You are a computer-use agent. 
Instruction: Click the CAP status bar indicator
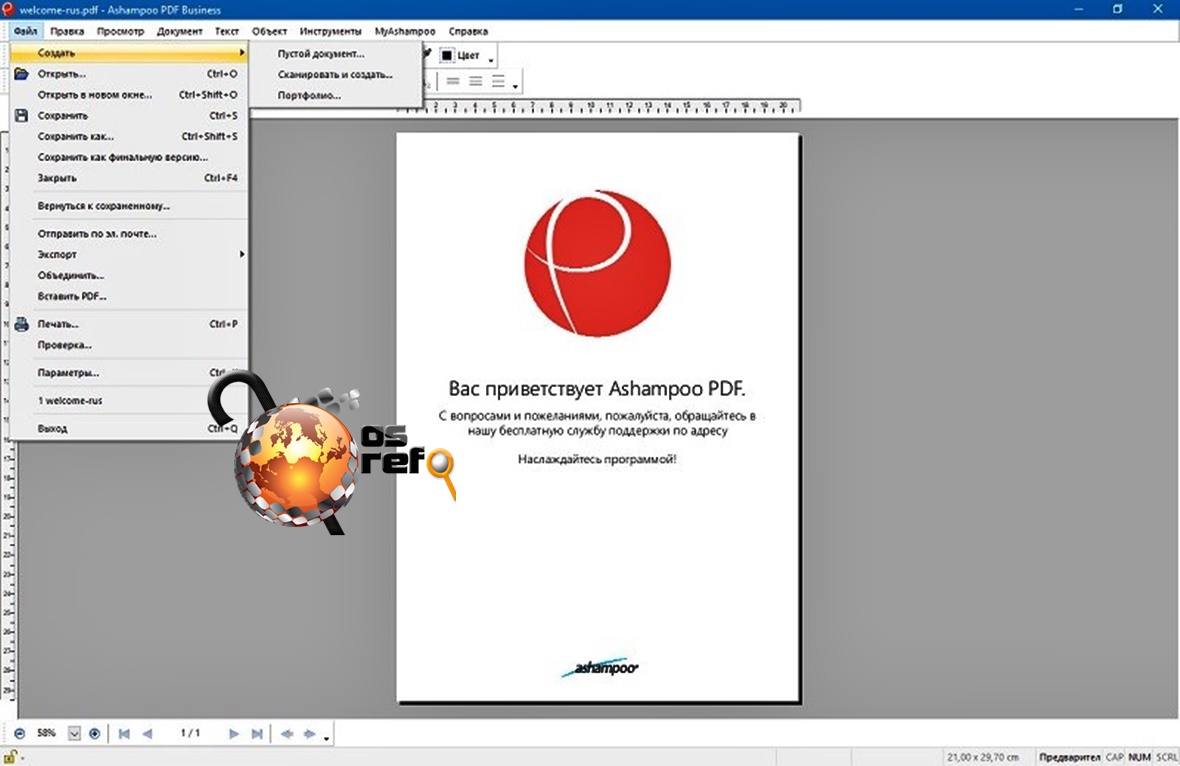(x=1115, y=757)
